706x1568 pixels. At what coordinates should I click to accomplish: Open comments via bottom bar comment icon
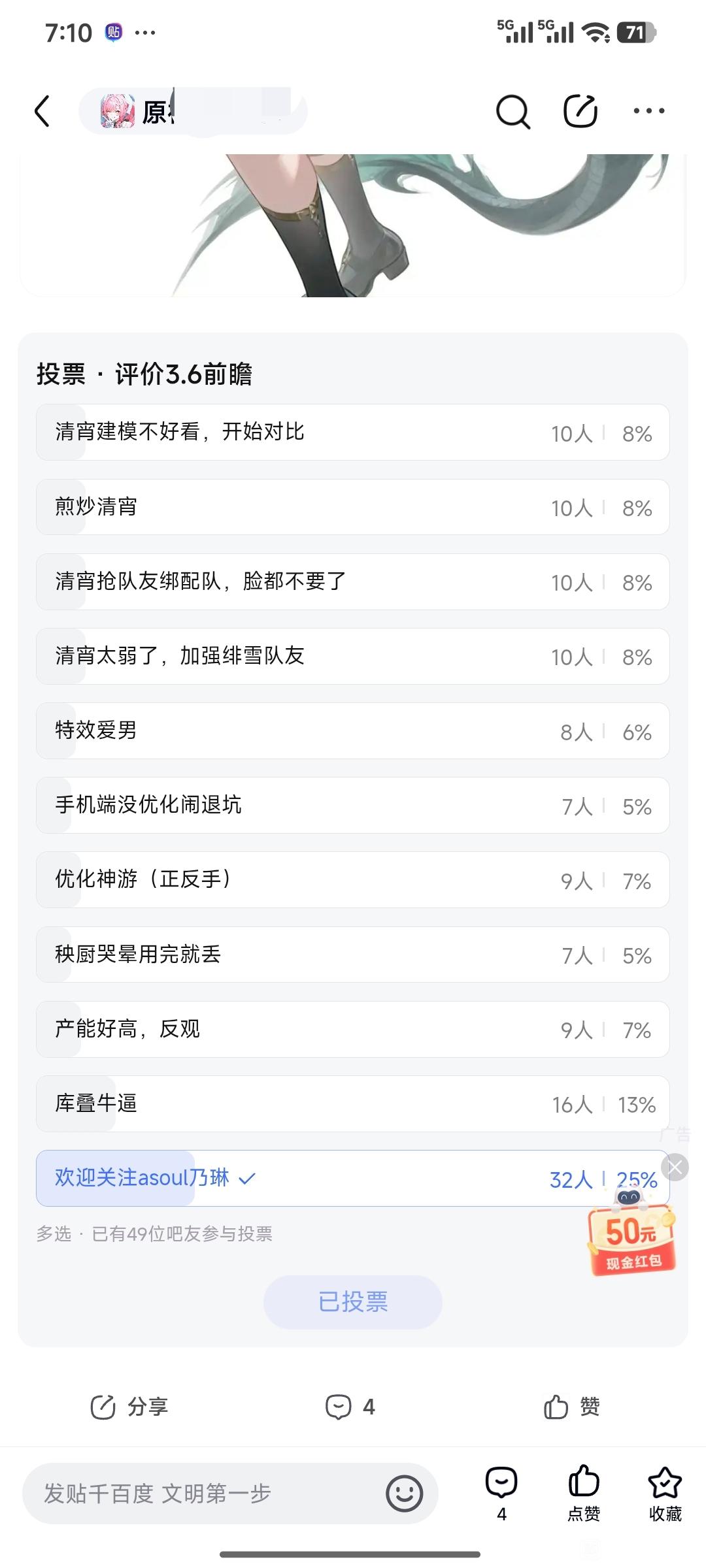tap(501, 1494)
